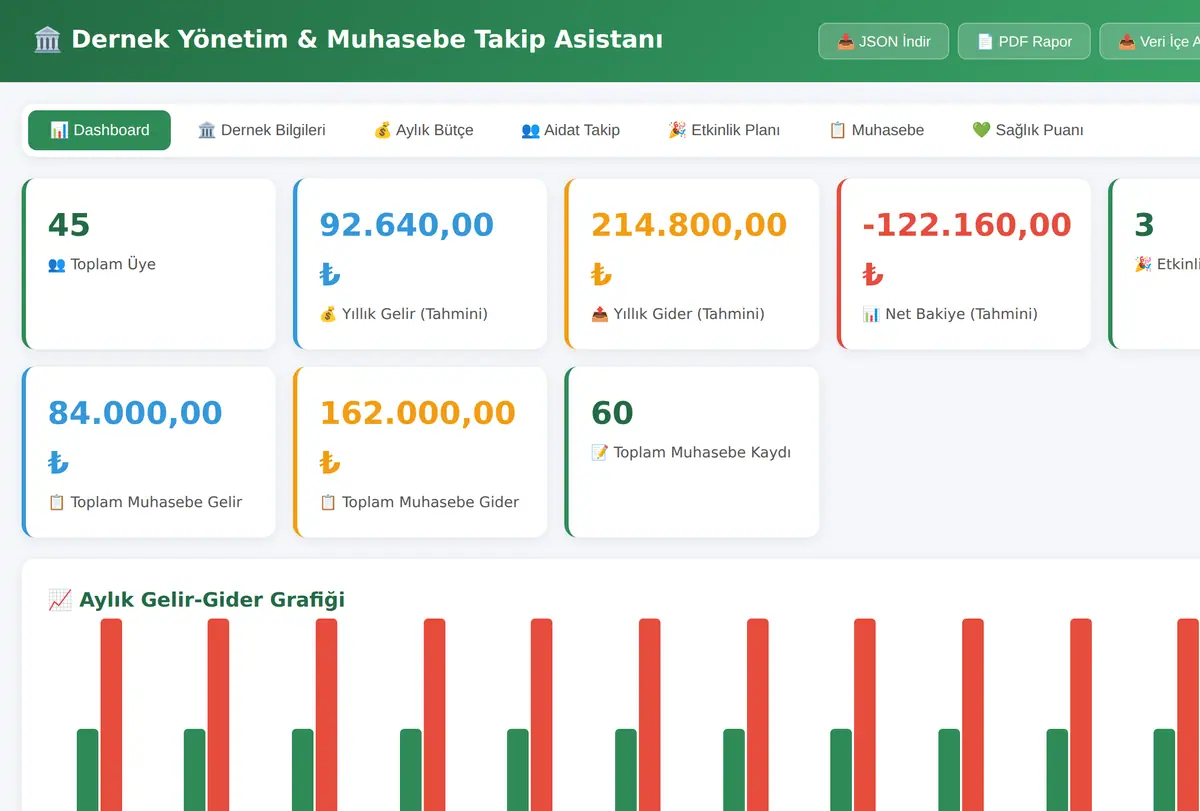Click the Yıllık Gider (Tahmini) card
The image size is (1200, 811).
click(x=692, y=264)
